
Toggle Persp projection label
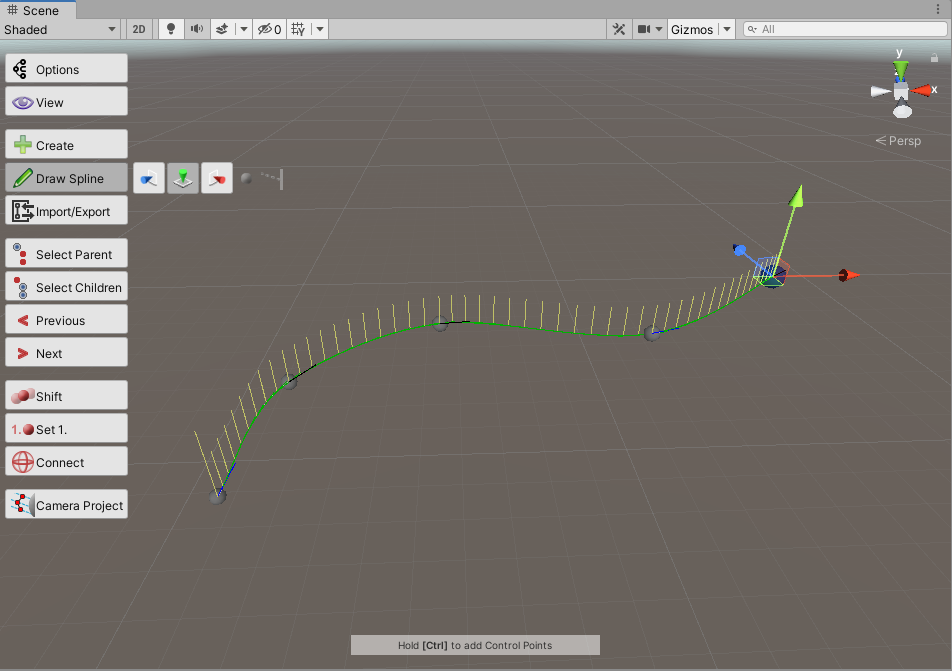coord(899,141)
